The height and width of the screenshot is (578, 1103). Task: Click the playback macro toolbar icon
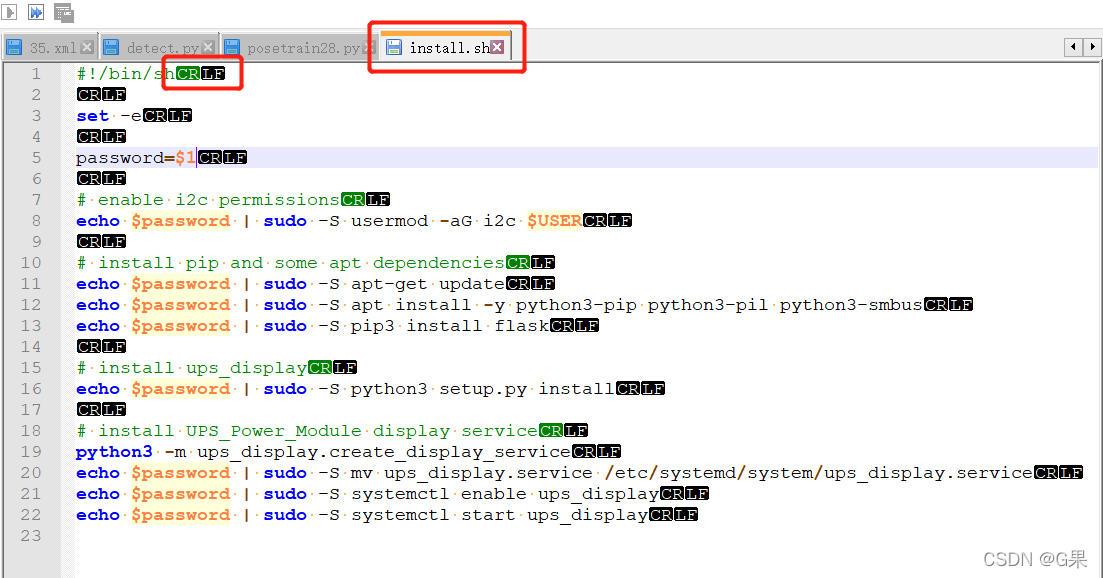click(9, 12)
